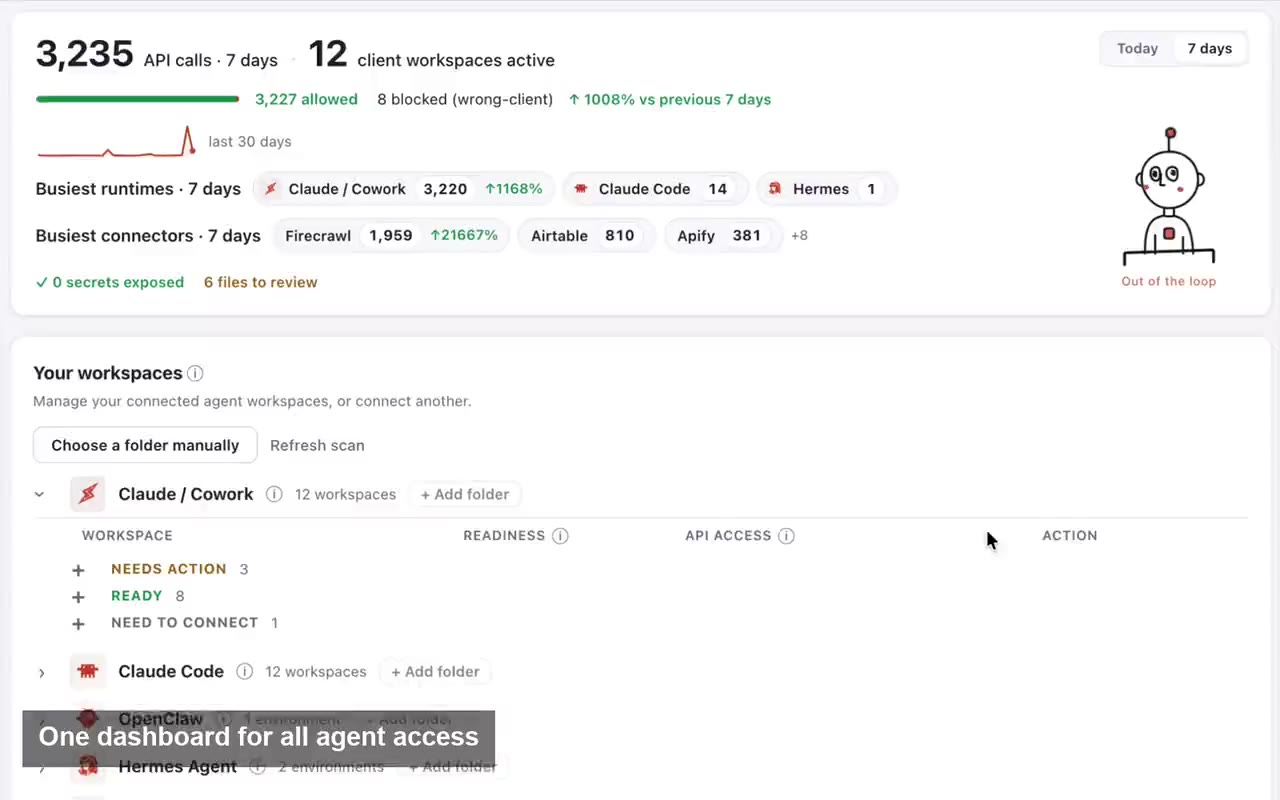
Task: Click the Claude / Cowork runtime chip
Action: pyautogui.click(x=404, y=189)
